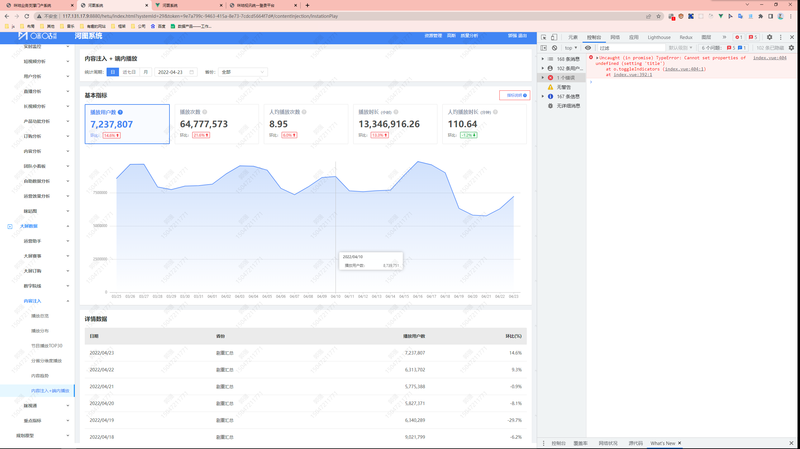Click the console filter input field
The width and height of the screenshot is (800, 449).
(631, 48)
